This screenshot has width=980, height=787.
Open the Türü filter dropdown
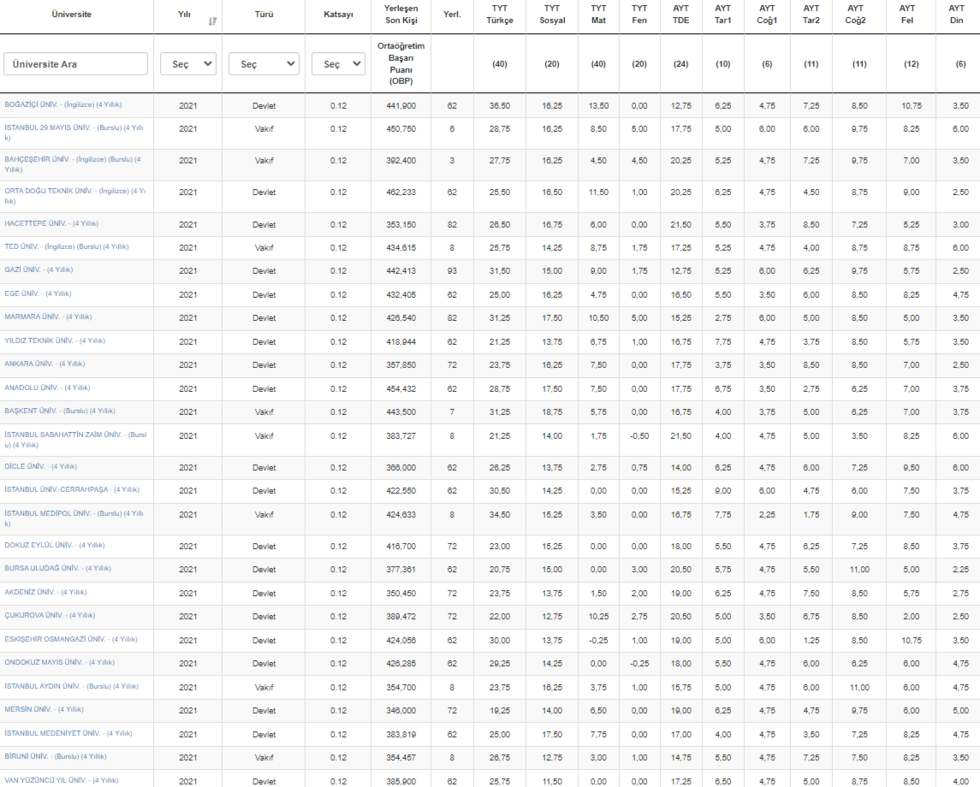click(264, 64)
